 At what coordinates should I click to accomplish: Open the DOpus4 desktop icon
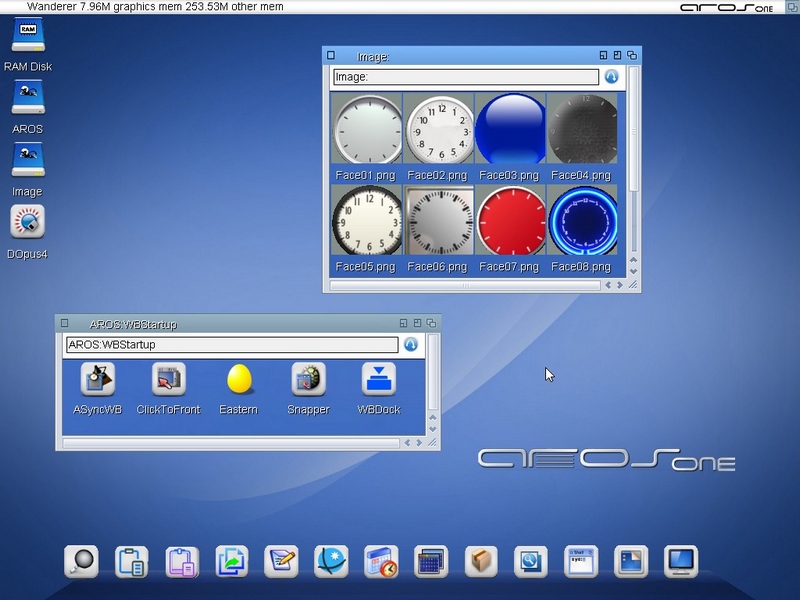click(x=27, y=222)
